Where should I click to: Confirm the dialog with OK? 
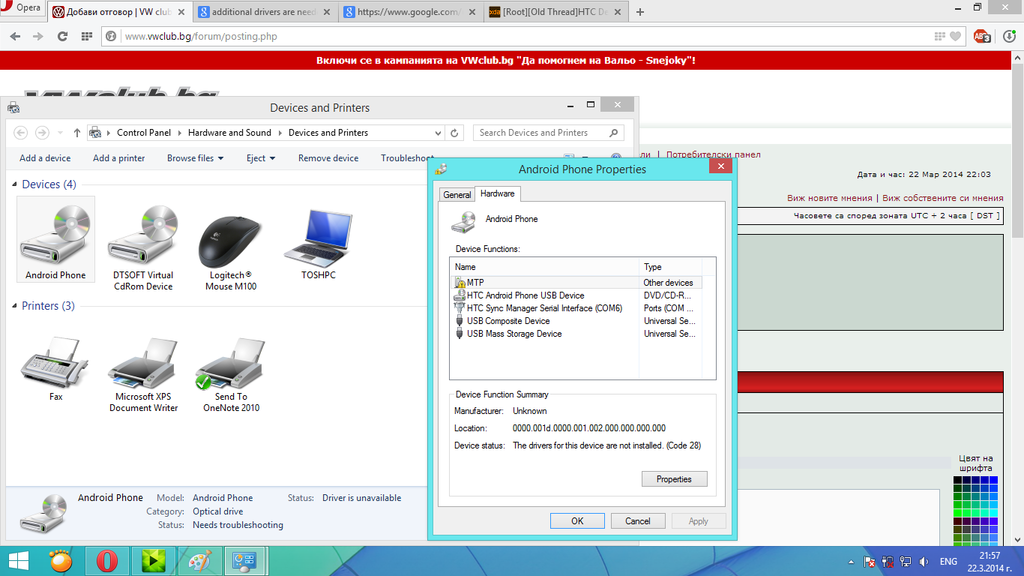point(577,521)
